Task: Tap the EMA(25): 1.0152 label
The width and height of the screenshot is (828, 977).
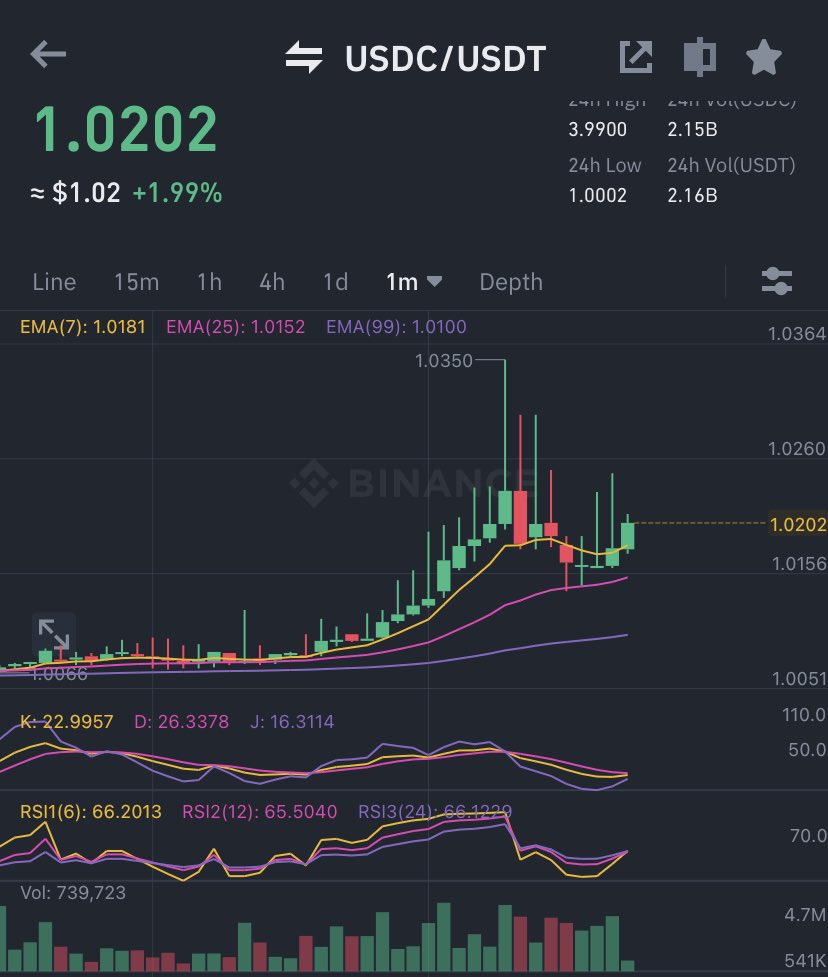Action: (x=236, y=326)
